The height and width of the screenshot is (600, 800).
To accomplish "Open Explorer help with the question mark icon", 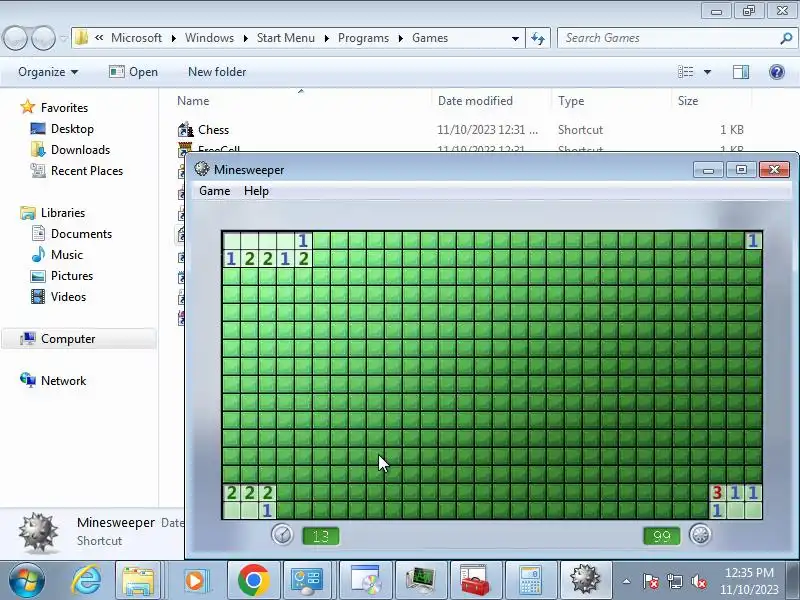I will 777,72.
